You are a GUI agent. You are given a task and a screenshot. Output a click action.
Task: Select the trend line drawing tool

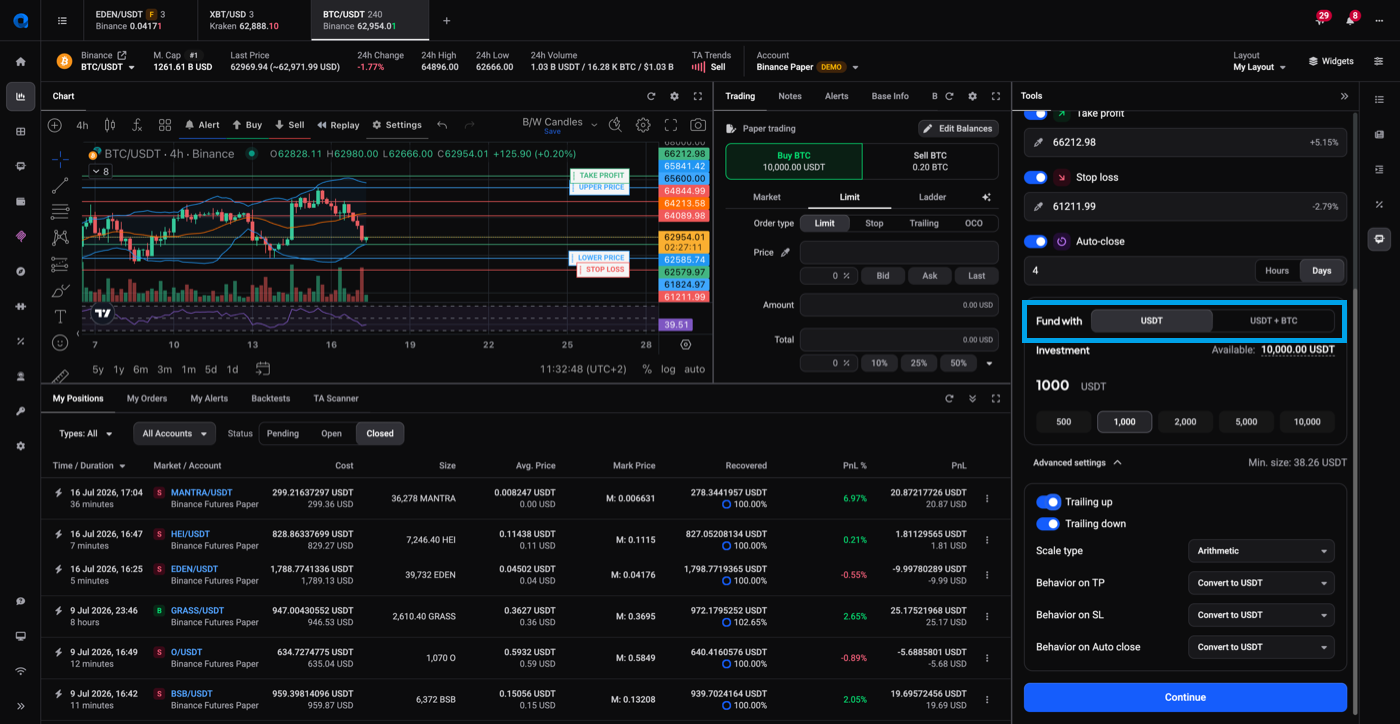[60, 185]
